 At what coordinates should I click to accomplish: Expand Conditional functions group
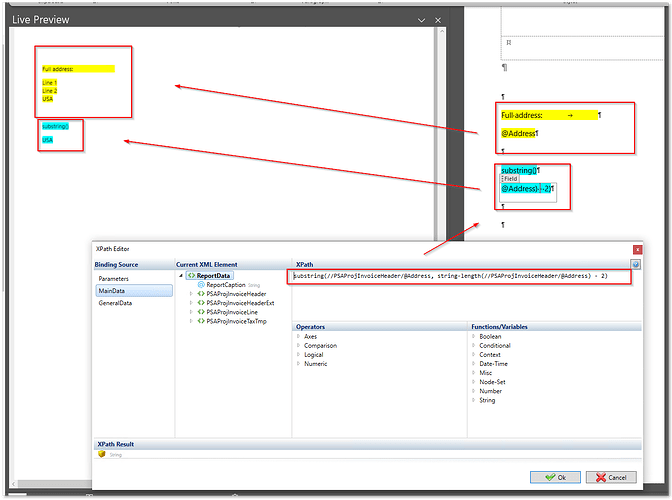pos(474,345)
